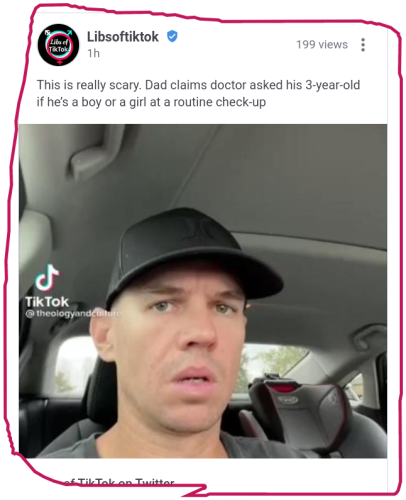
Task: Open the @theologyandculture handle watermark
Action: [x=73, y=314]
